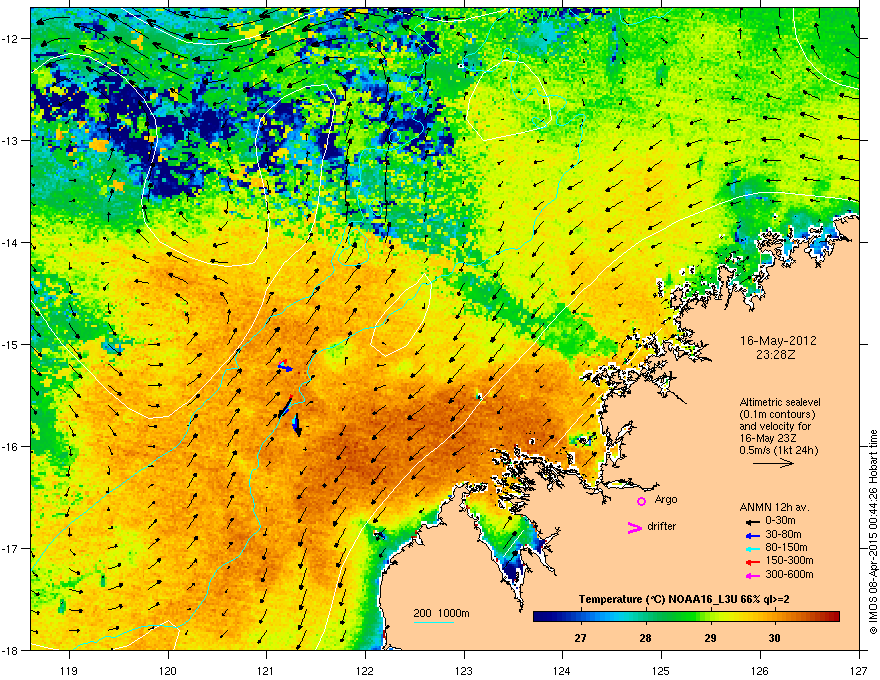Select the red 150-300m ANMN arrow symbol
The height and width of the screenshot is (680, 880).
point(752,562)
